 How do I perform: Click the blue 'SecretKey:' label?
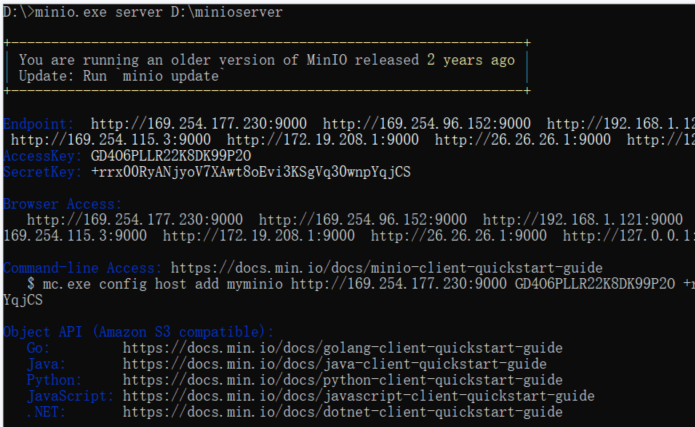click(x=42, y=172)
